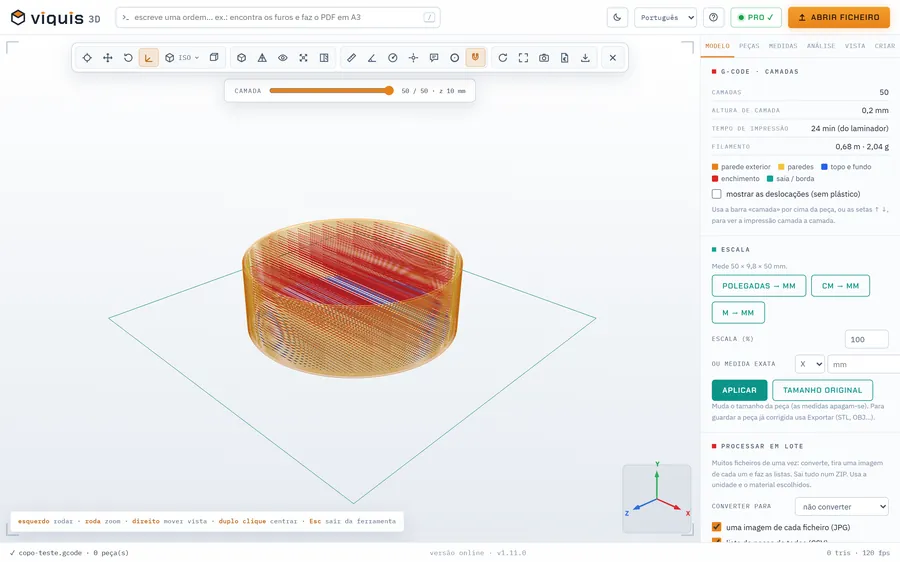Click the camera screenshot icon
Screen dimensions: 900x562
pyautogui.click(x=544, y=58)
